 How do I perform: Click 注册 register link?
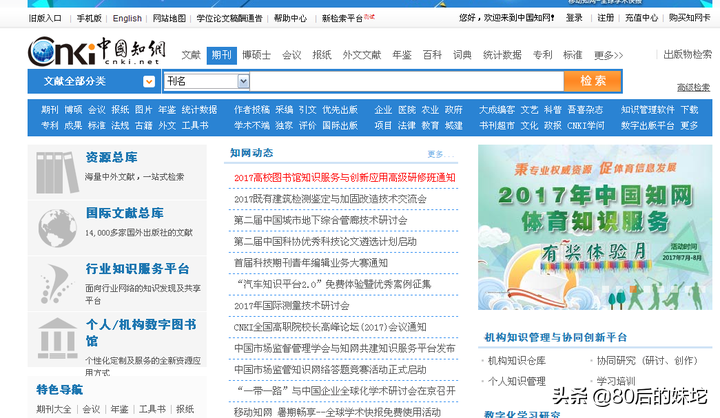606,18
